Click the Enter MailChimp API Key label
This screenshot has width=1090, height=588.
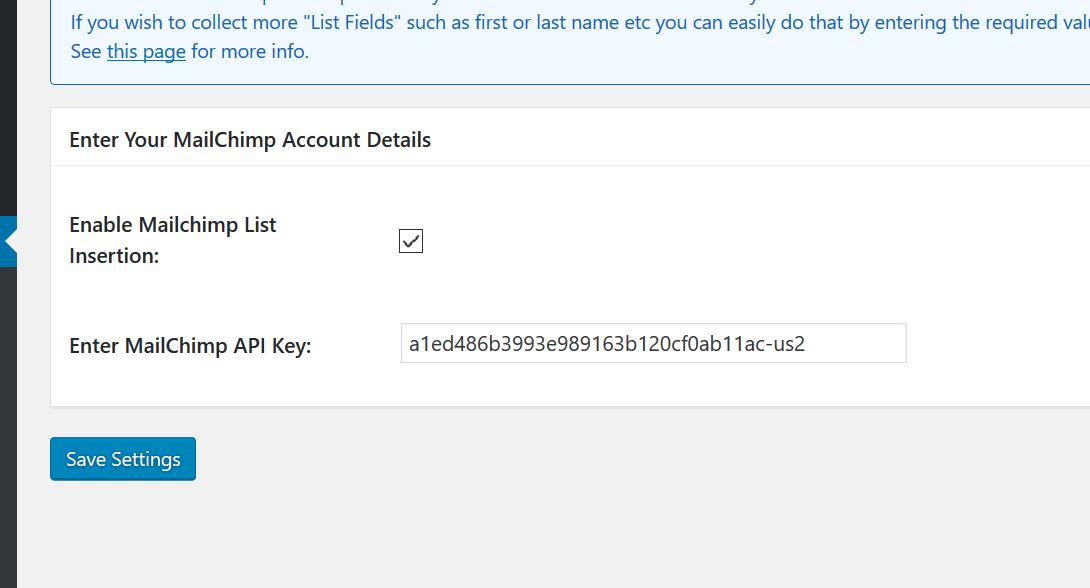[x=190, y=346]
